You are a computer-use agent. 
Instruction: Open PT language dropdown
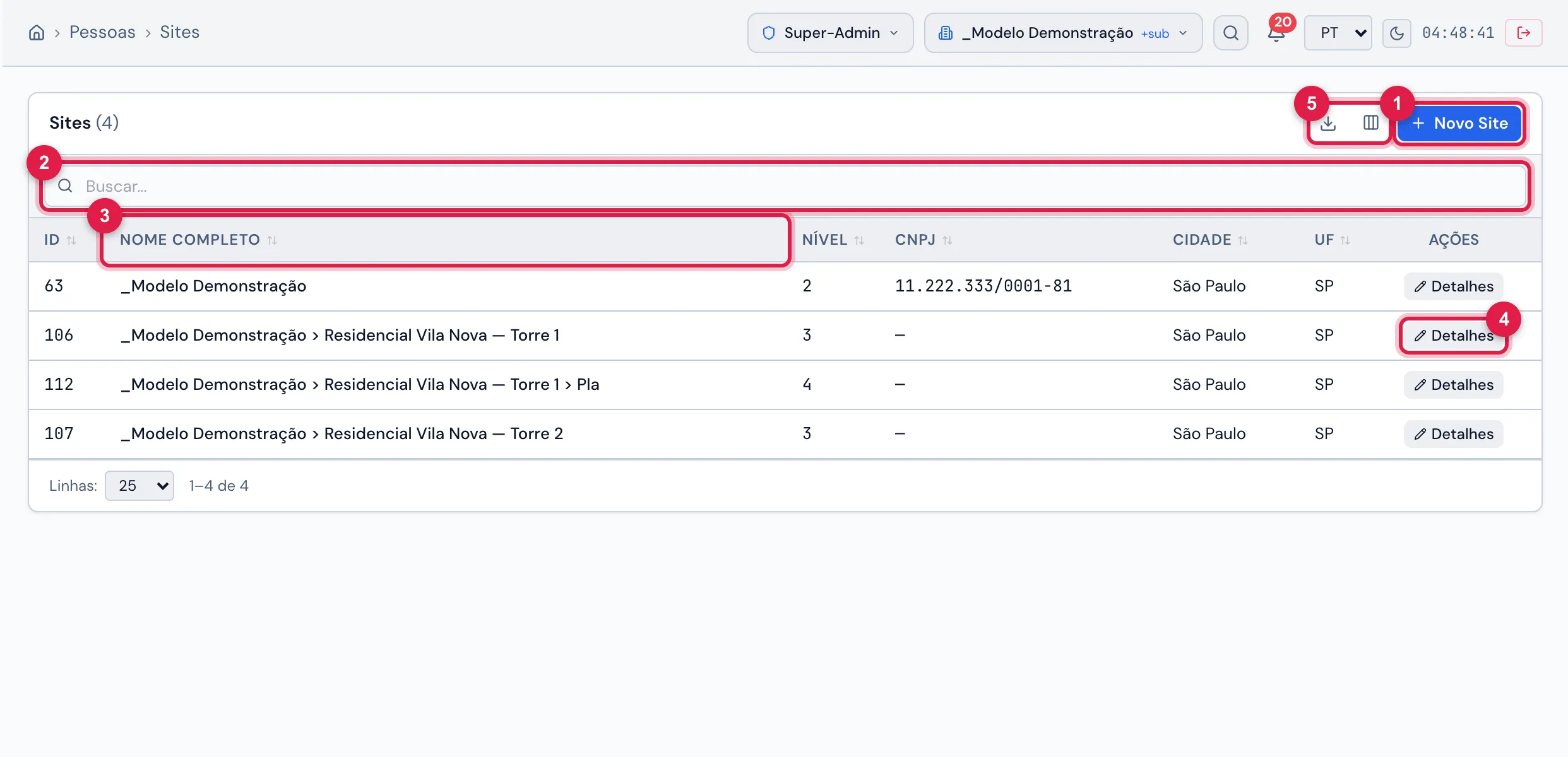[1338, 33]
